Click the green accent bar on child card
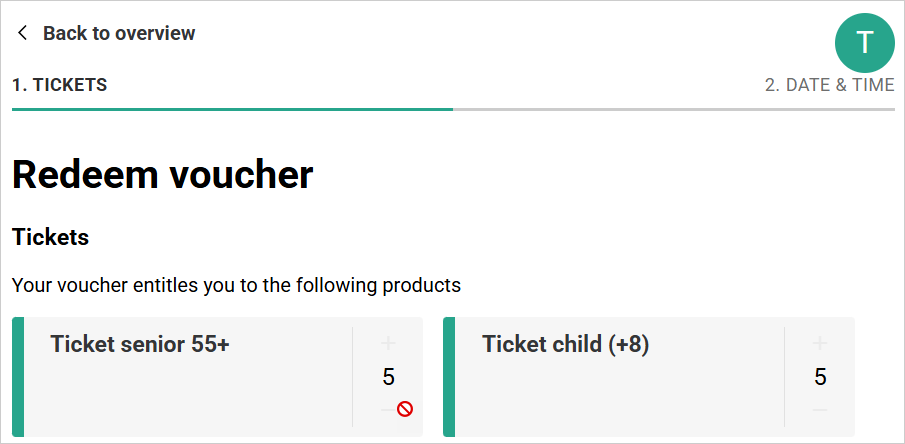Viewport: 905px width, 444px height. pyautogui.click(x=449, y=377)
